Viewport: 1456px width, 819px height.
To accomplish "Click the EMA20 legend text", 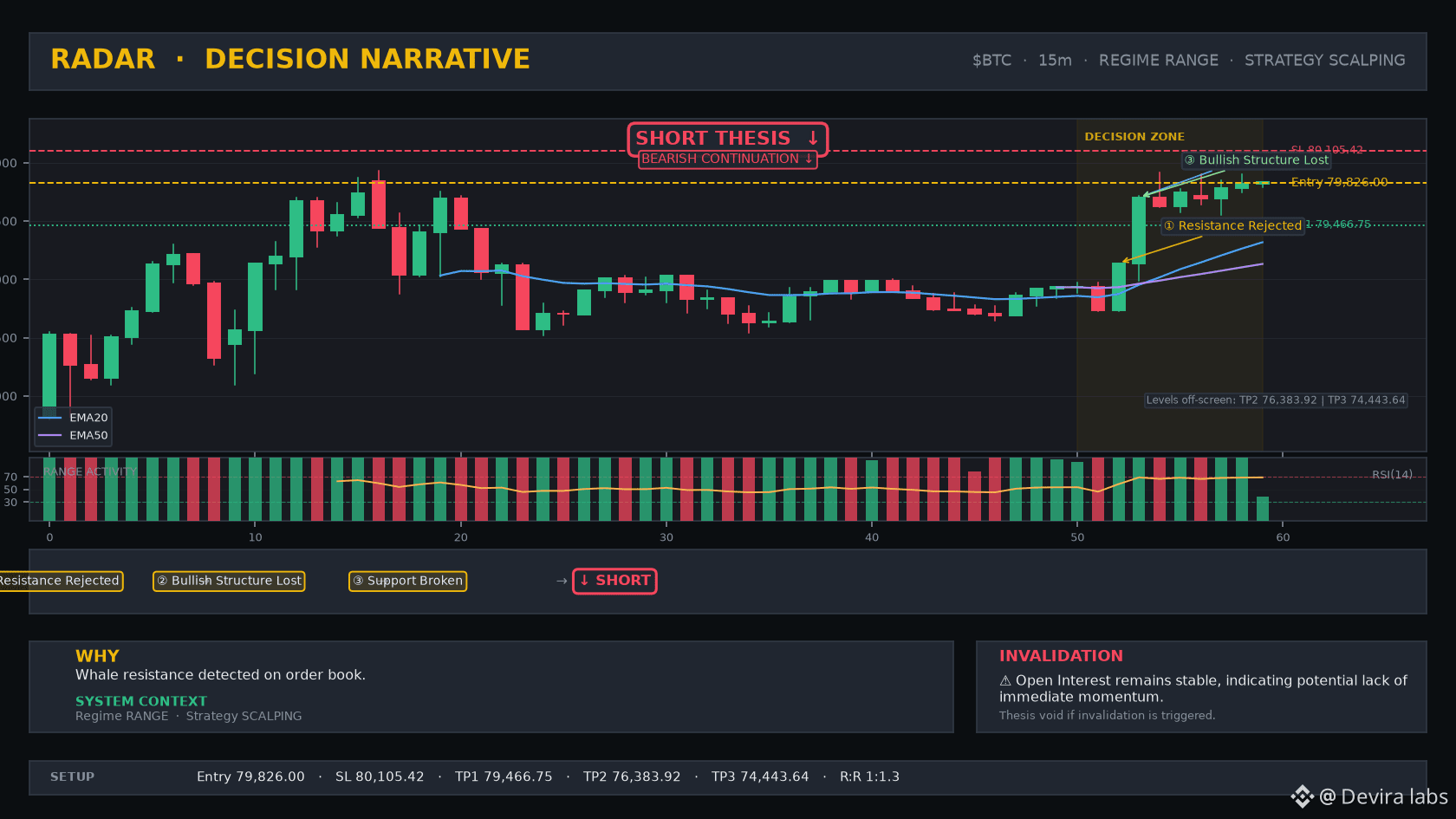I will (x=88, y=418).
